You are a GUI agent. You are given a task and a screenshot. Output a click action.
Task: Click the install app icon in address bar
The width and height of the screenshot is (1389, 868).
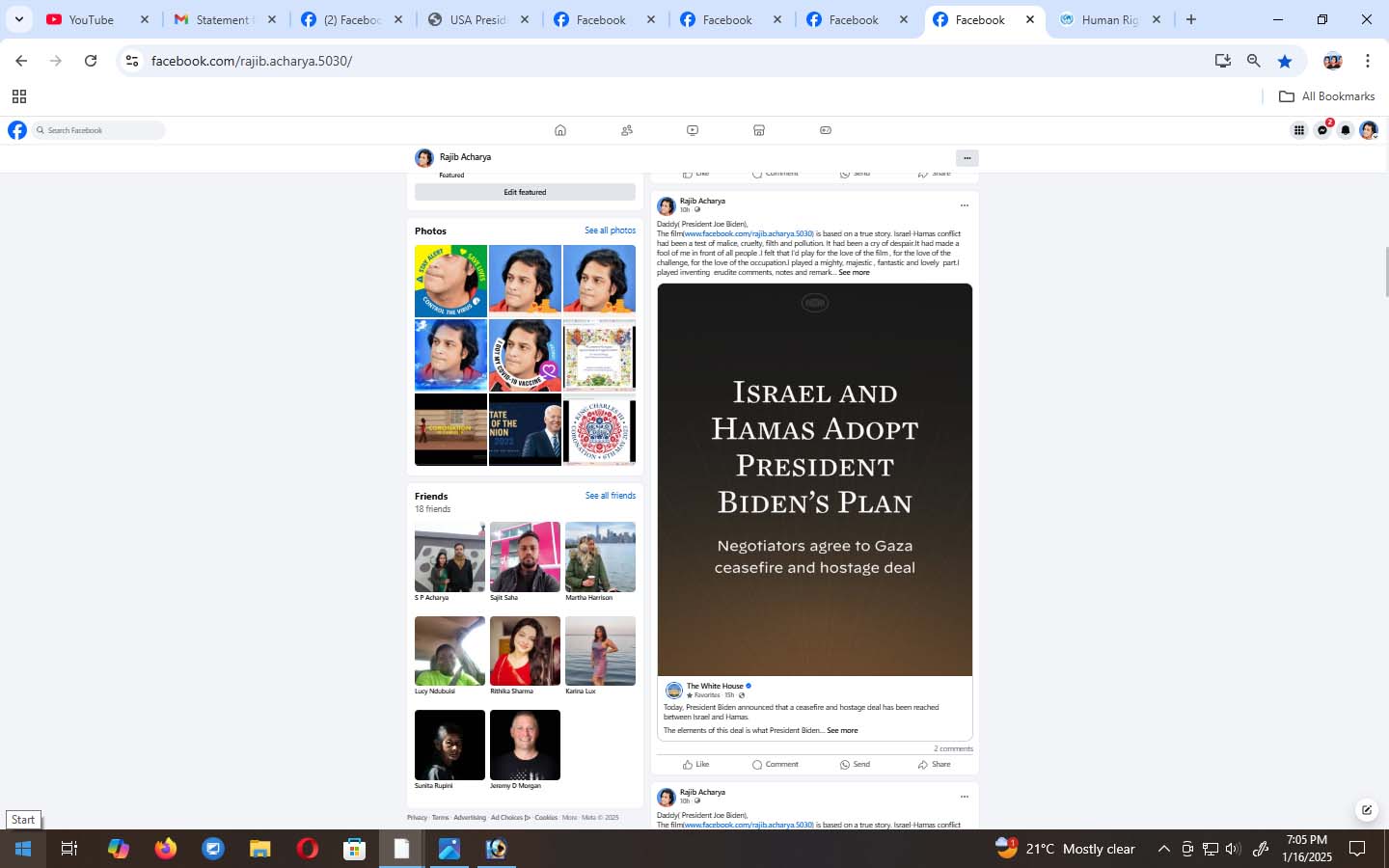click(x=1223, y=61)
